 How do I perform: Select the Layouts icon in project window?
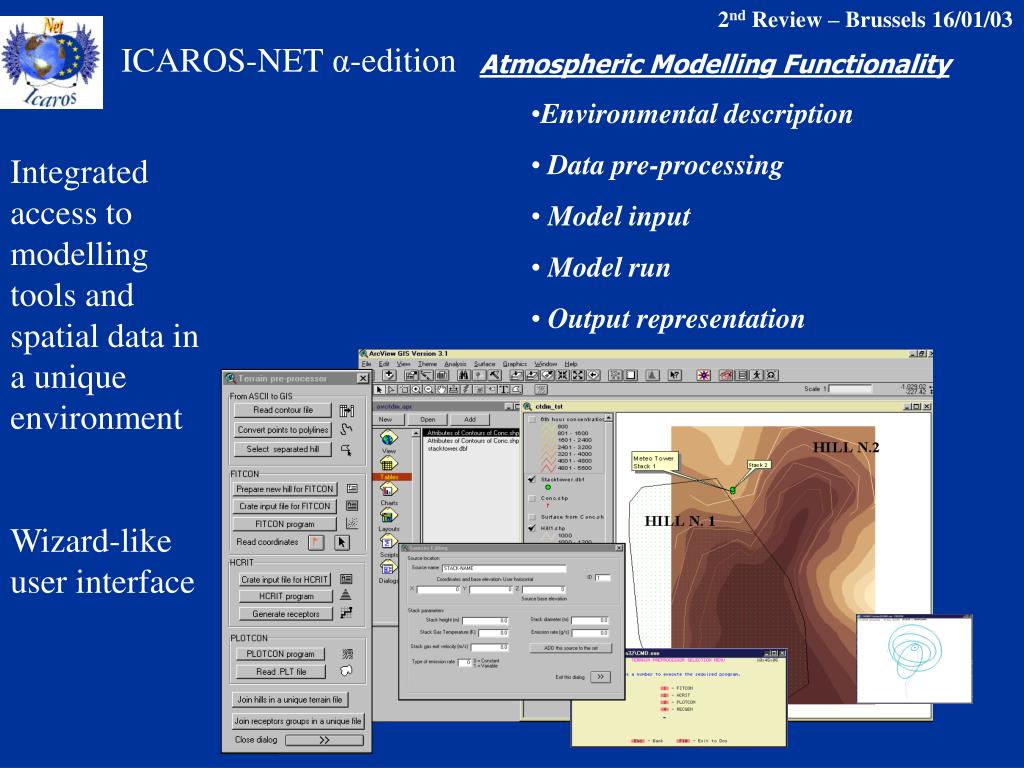389,516
